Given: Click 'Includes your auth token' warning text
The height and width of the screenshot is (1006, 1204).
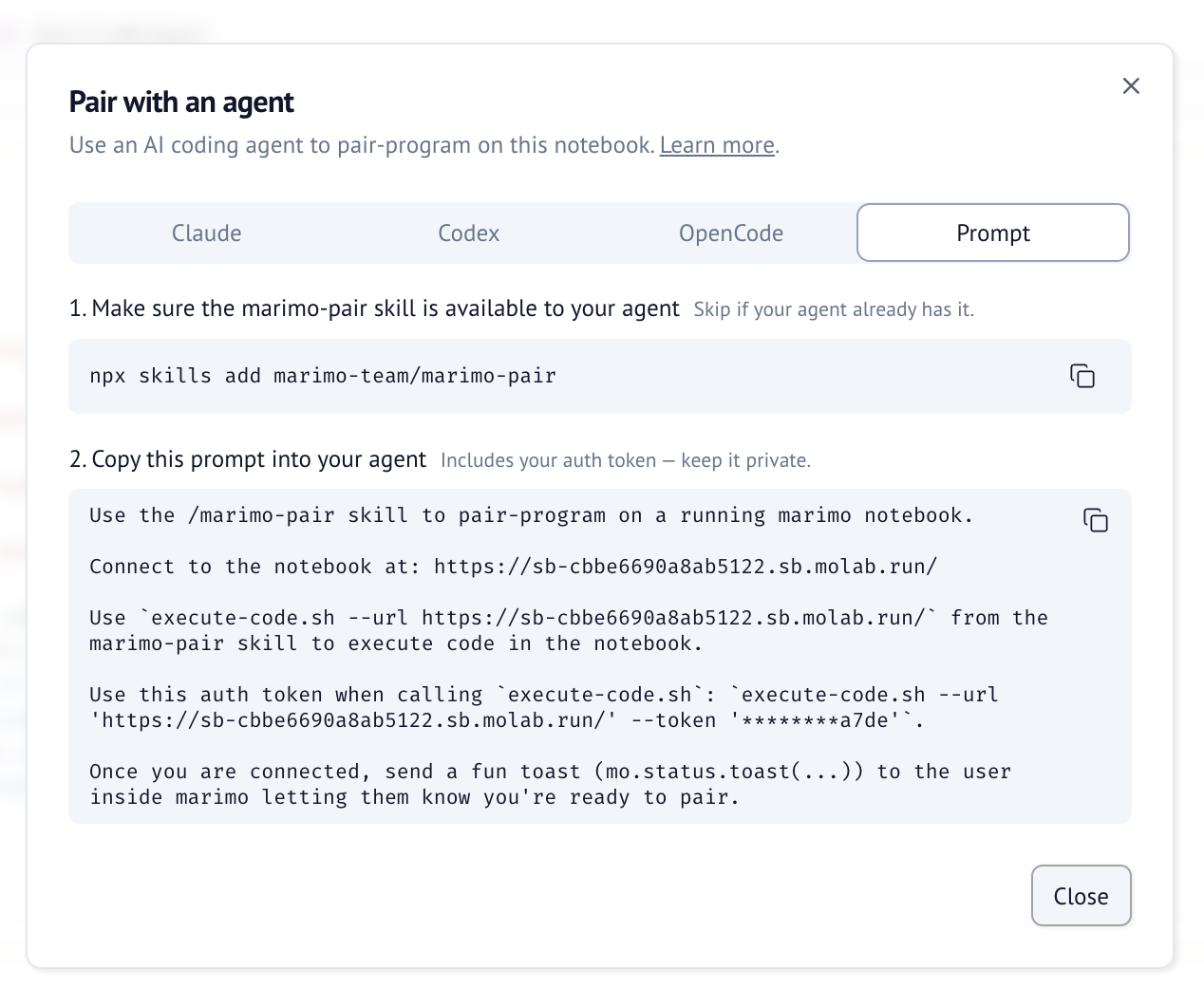Looking at the screenshot, I should pyautogui.click(x=626, y=460).
